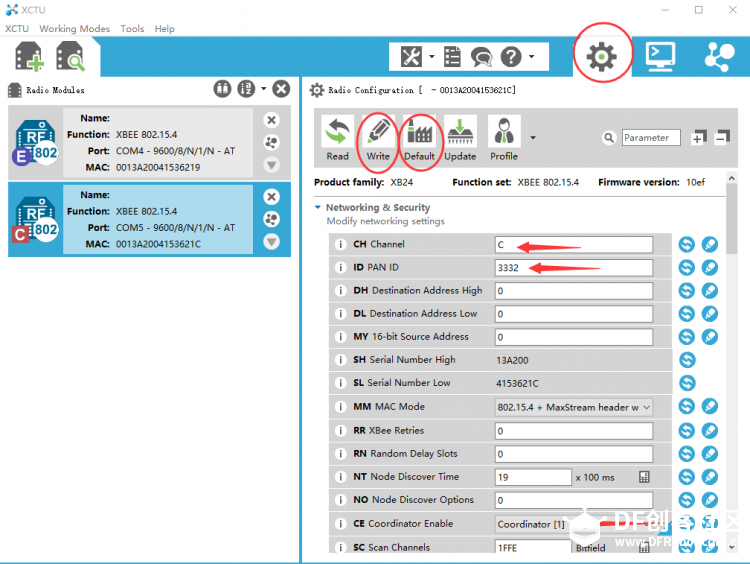Refresh RN Random Delay Slots
Viewport: 750px width, 564px height.
coord(687,453)
